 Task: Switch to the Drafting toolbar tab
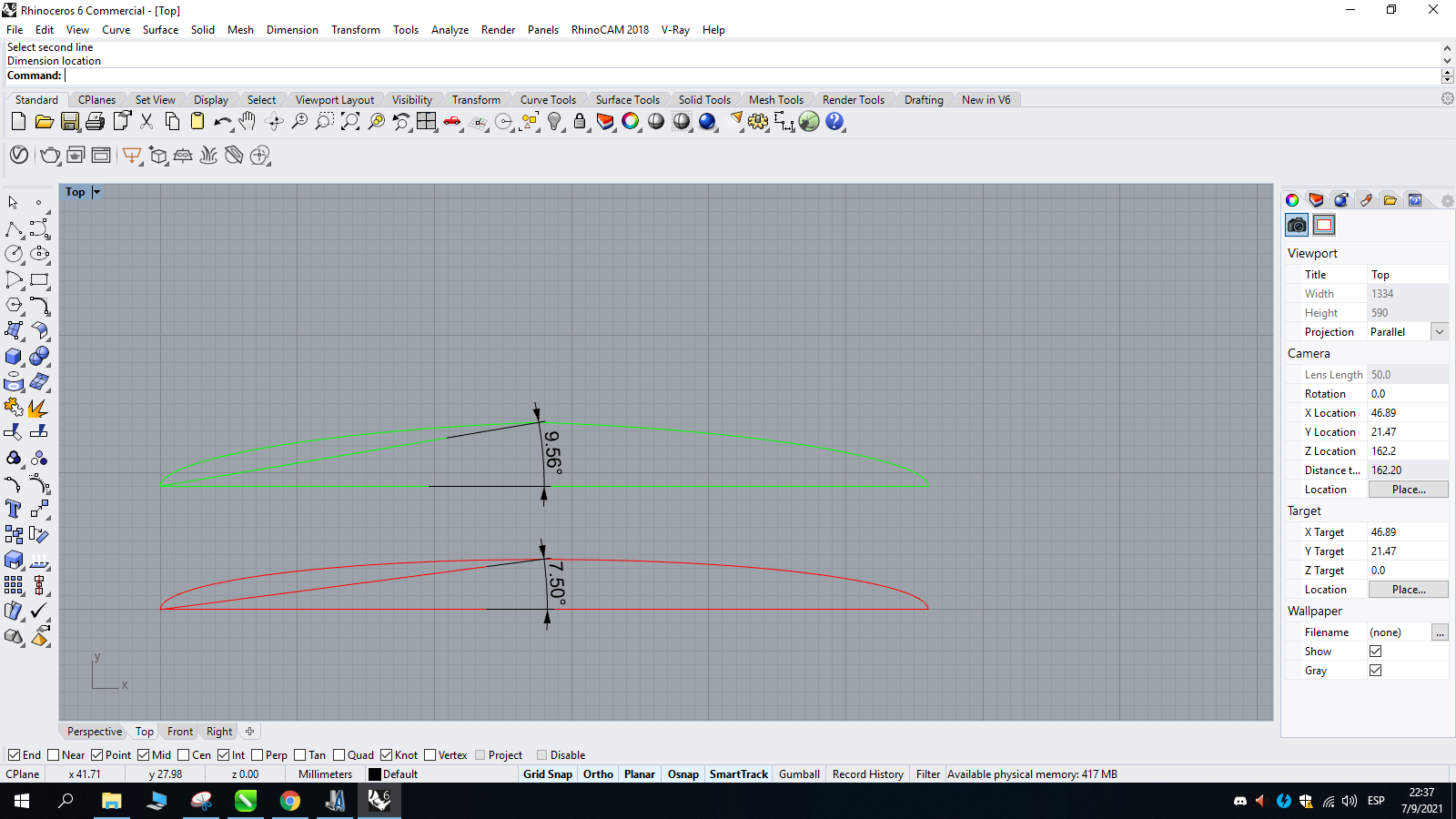tap(924, 100)
